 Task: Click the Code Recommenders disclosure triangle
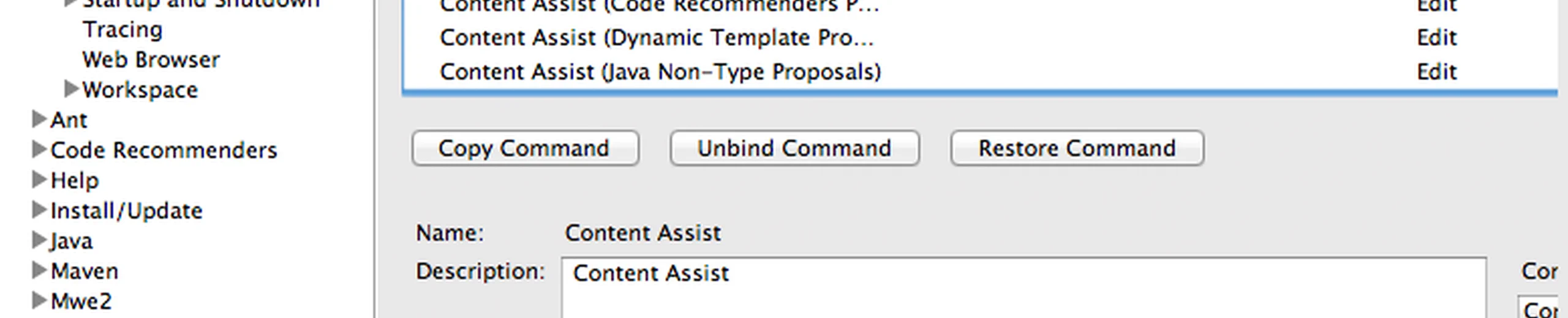click(39, 150)
